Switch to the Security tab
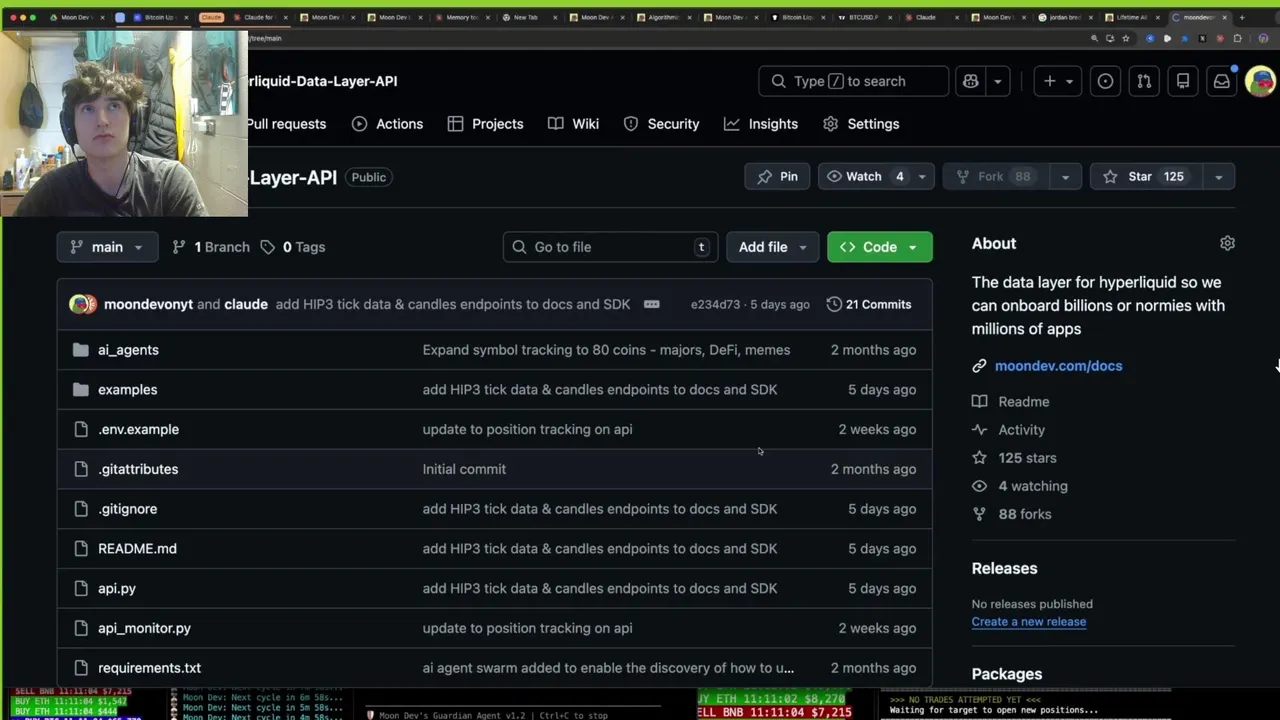 661,124
